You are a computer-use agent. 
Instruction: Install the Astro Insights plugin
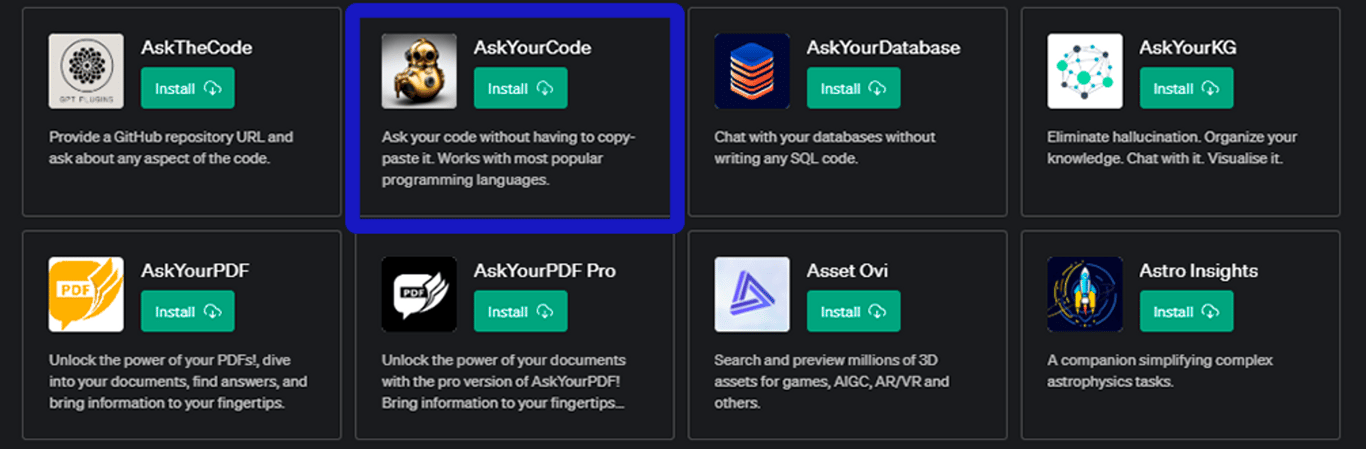(1187, 311)
